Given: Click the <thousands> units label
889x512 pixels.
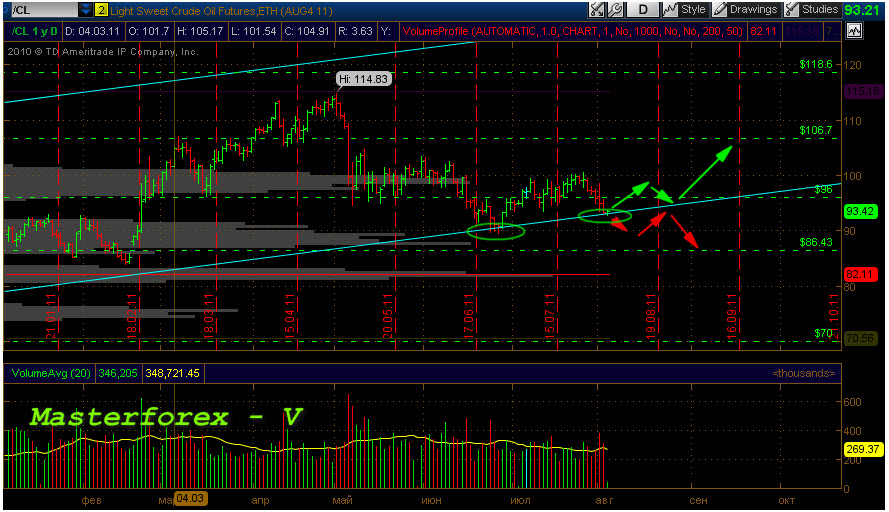Looking at the screenshot, I should click(803, 373).
